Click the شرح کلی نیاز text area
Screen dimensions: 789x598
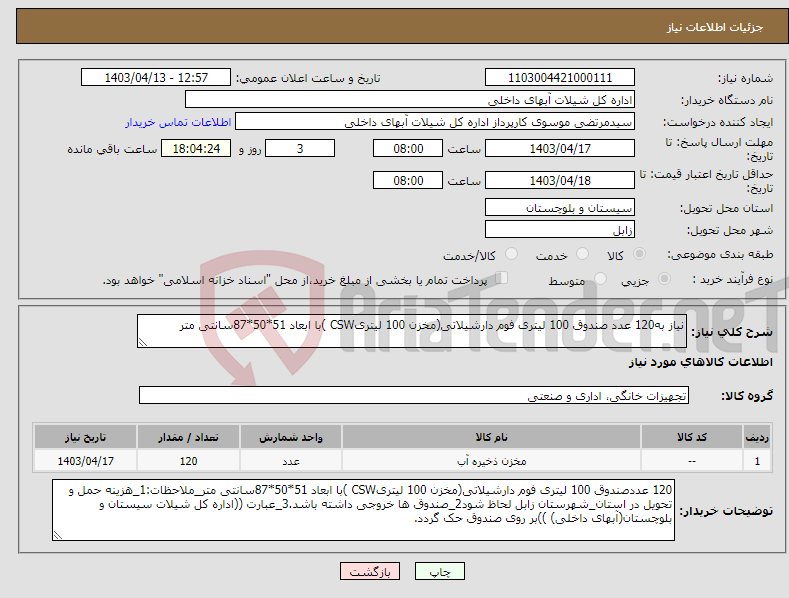(x=412, y=331)
